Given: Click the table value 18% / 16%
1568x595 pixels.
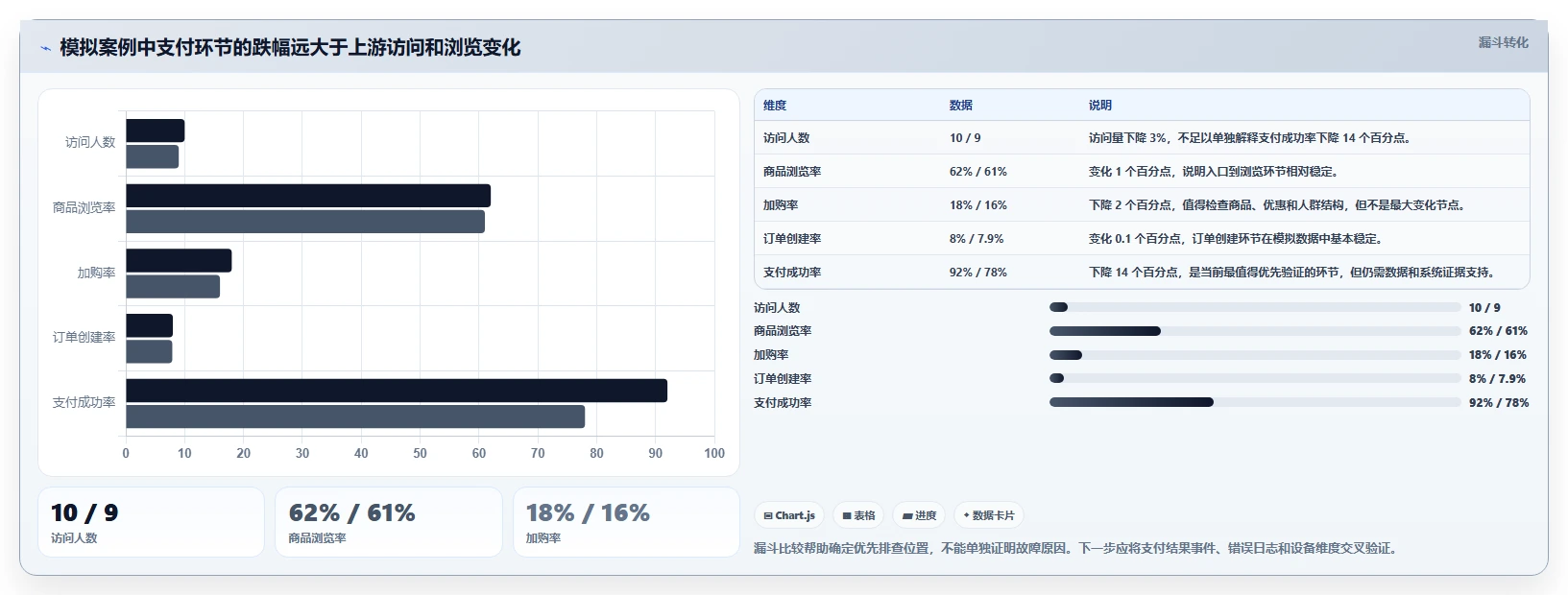Looking at the screenshot, I should pyautogui.click(x=978, y=205).
